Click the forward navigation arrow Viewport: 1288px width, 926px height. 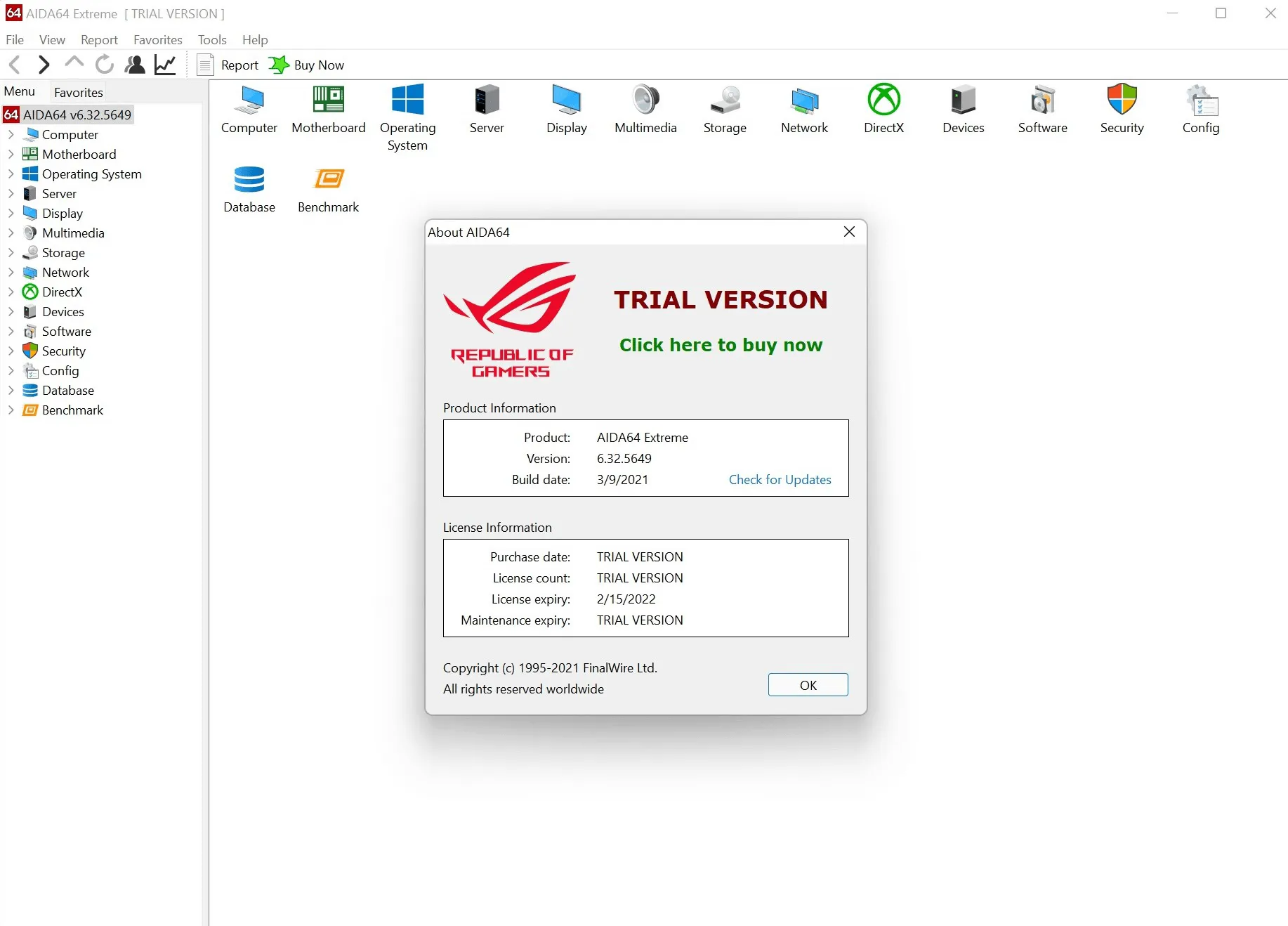pyautogui.click(x=44, y=65)
